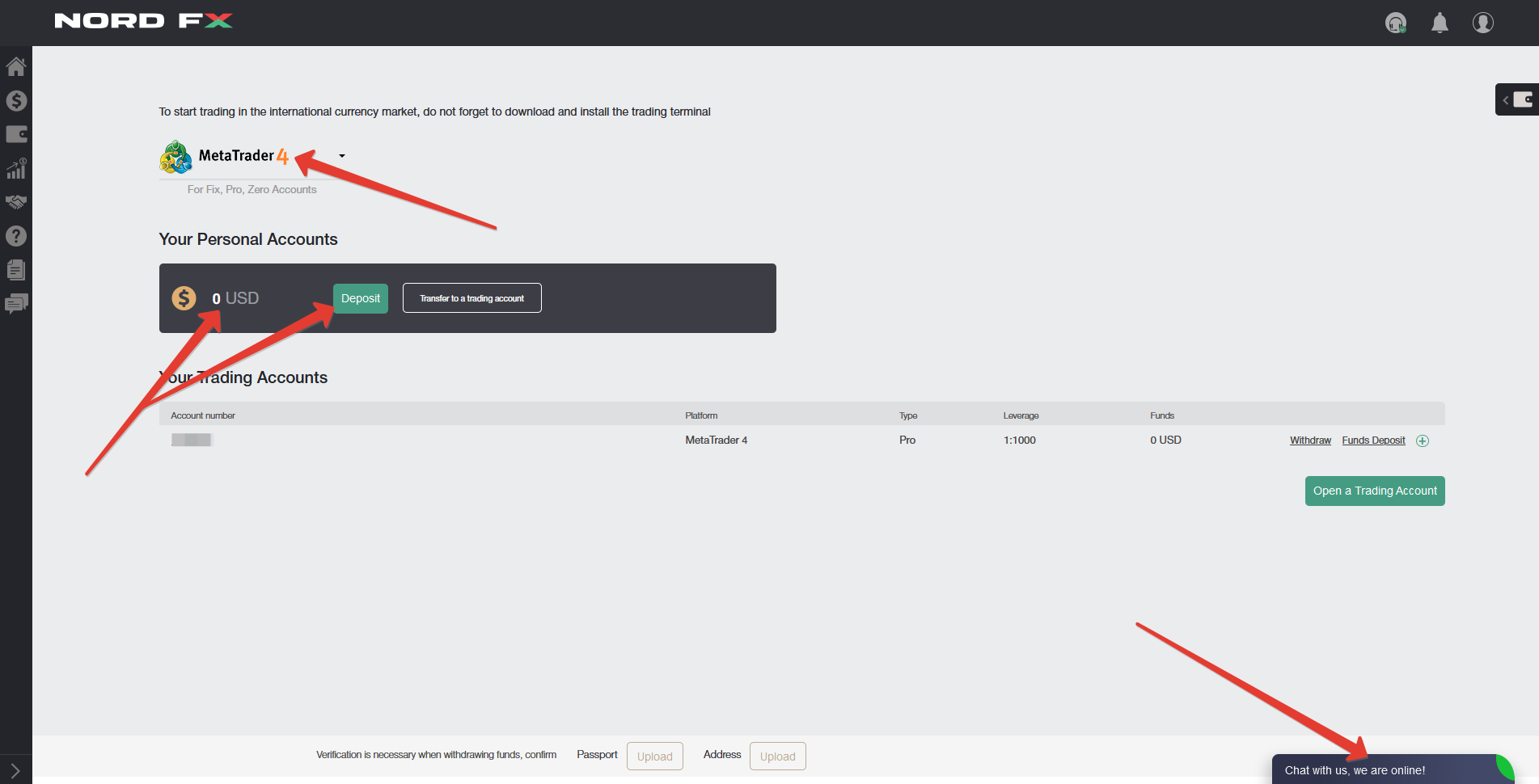The image size is (1539, 784).
Task: Open the chat messages icon in sidebar
Action: [16, 304]
